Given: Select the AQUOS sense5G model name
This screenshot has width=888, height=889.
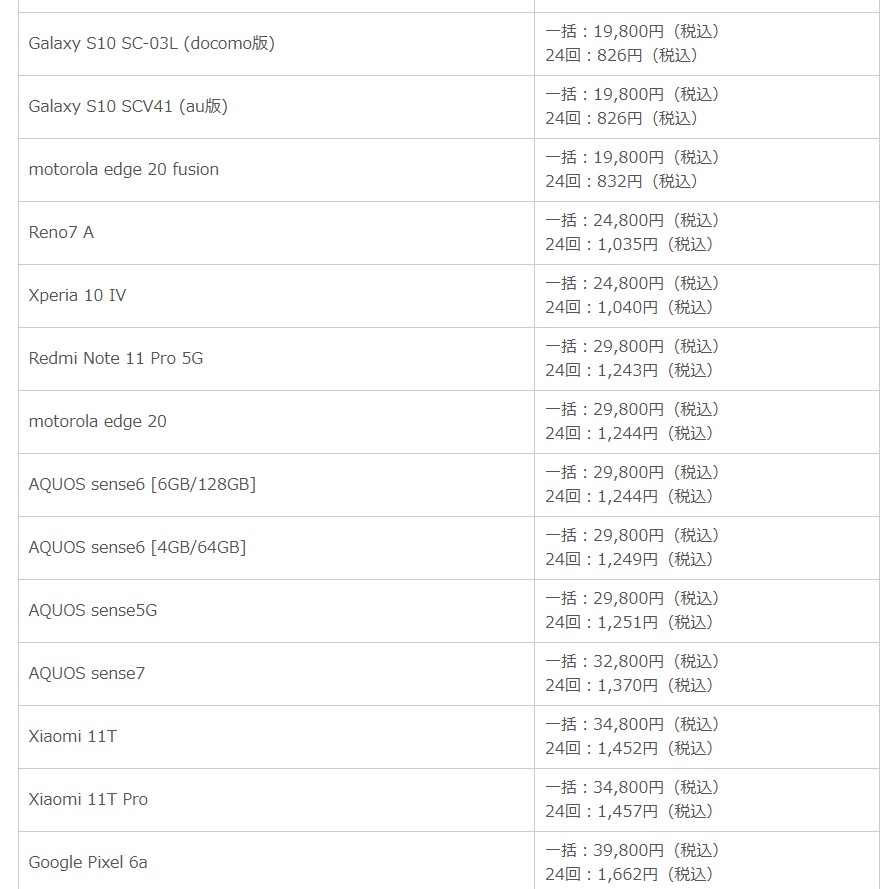Looking at the screenshot, I should [x=93, y=610].
